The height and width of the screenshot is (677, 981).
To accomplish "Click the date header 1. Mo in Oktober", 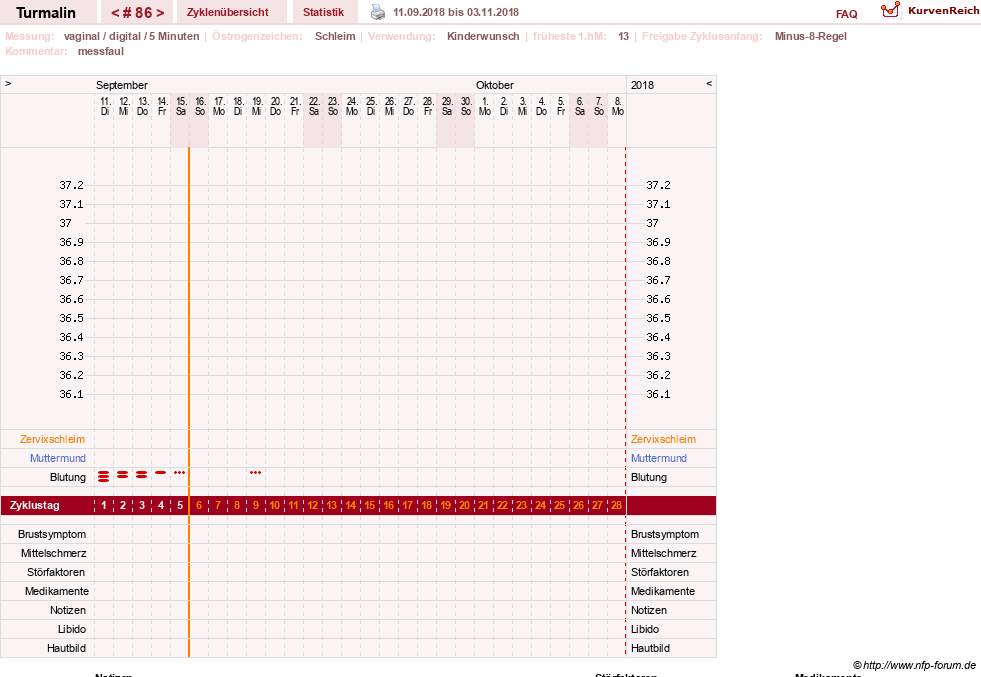I will pos(485,106).
